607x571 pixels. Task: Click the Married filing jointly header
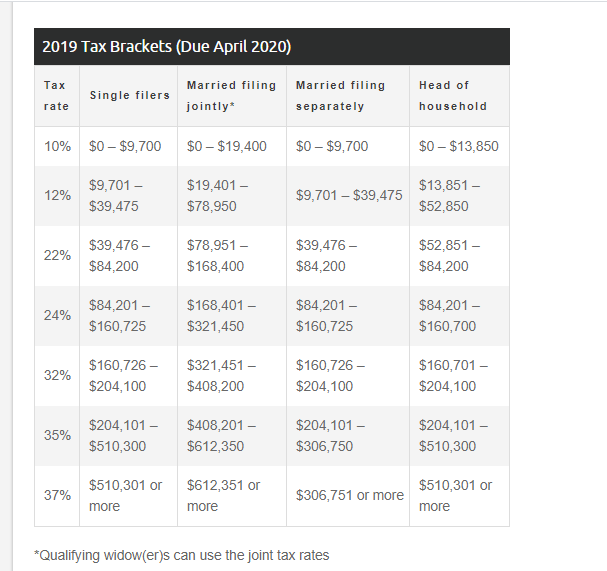pos(231,96)
